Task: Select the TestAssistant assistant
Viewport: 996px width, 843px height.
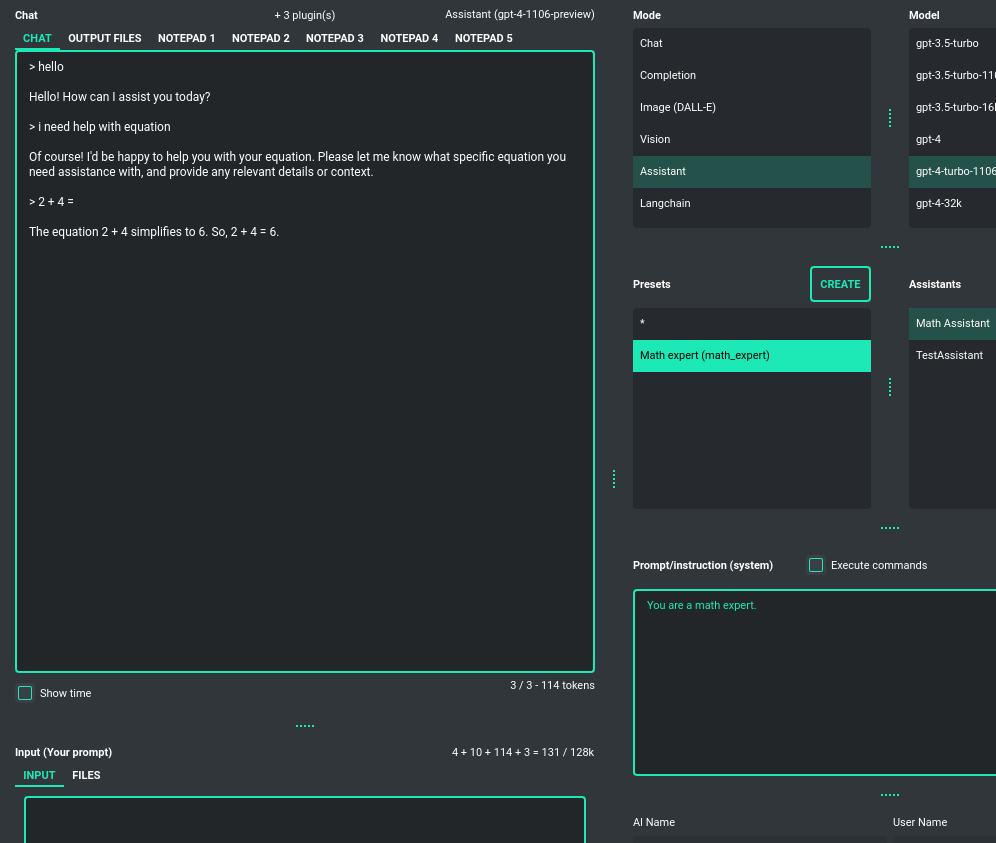Action: [949, 355]
